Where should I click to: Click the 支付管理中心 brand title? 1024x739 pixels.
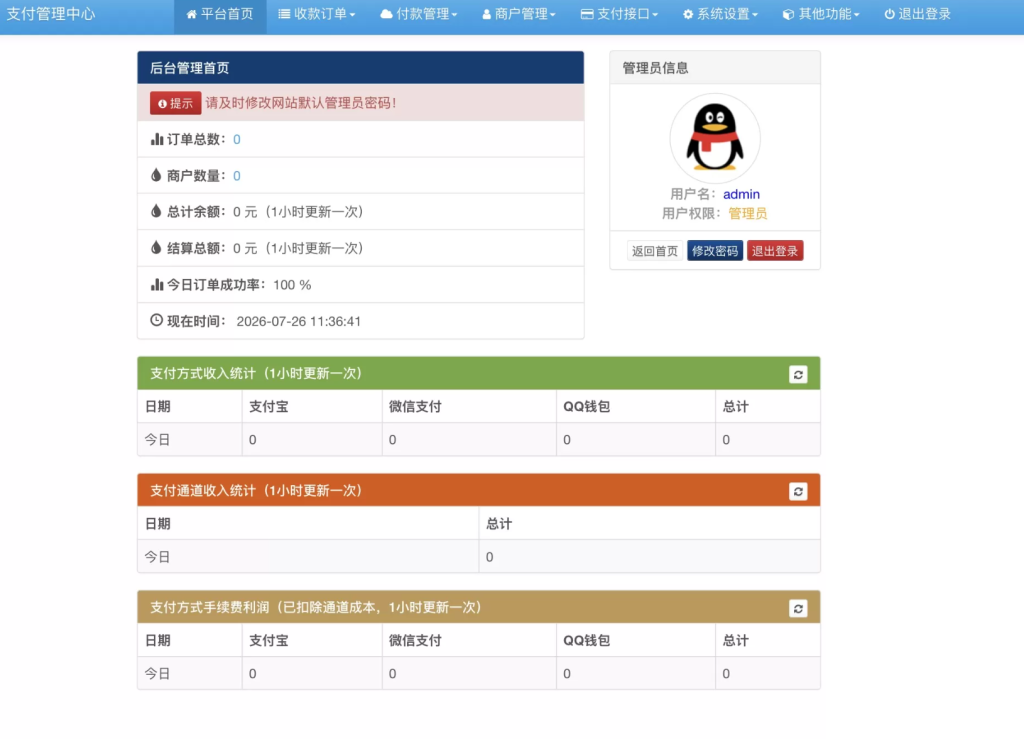click(51, 14)
